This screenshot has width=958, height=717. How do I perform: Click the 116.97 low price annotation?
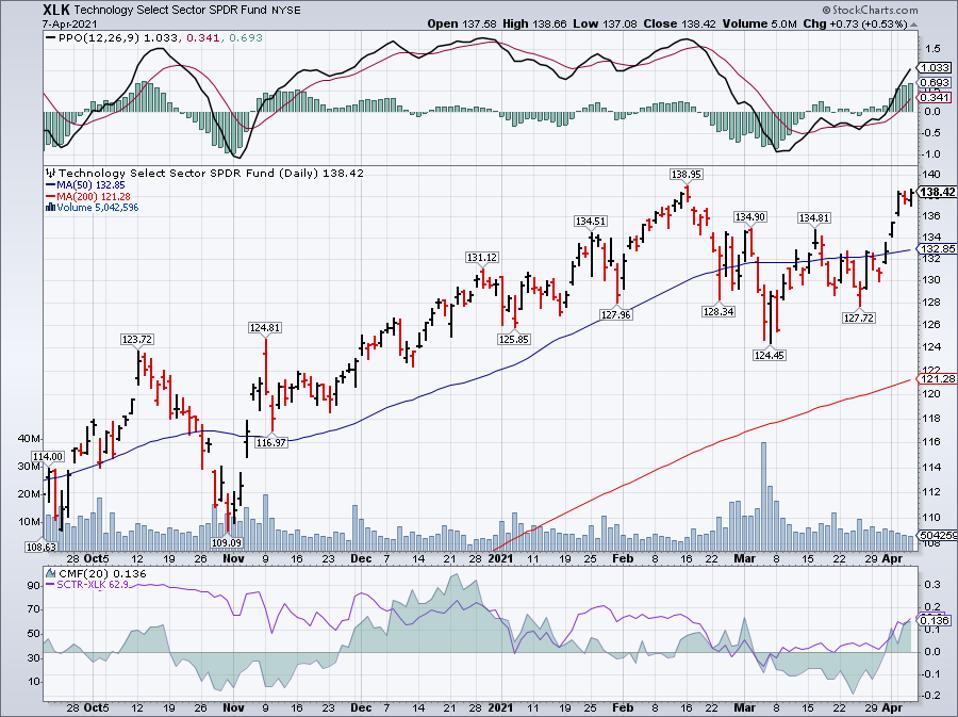point(271,443)
